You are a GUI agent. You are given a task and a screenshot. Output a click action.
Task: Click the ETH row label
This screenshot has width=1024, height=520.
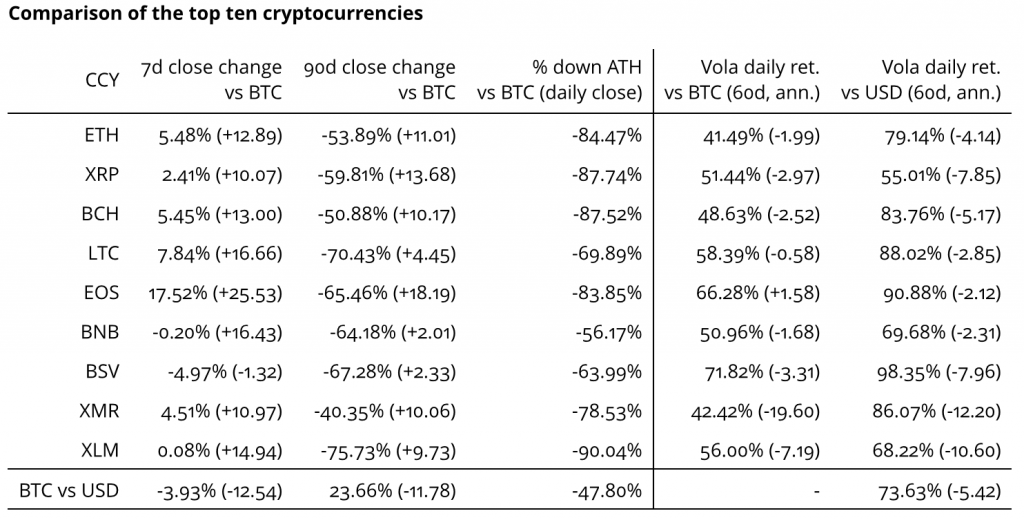pyautogui.click(x=103, y=135)
